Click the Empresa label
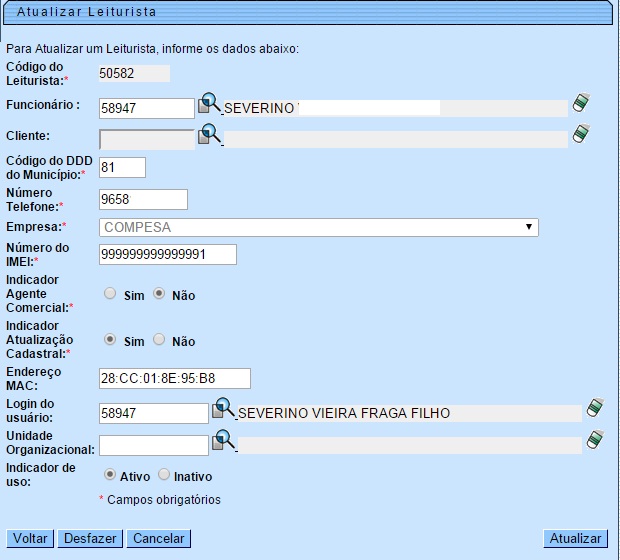Viewport: 620px width, 560px height. point(34,227)
